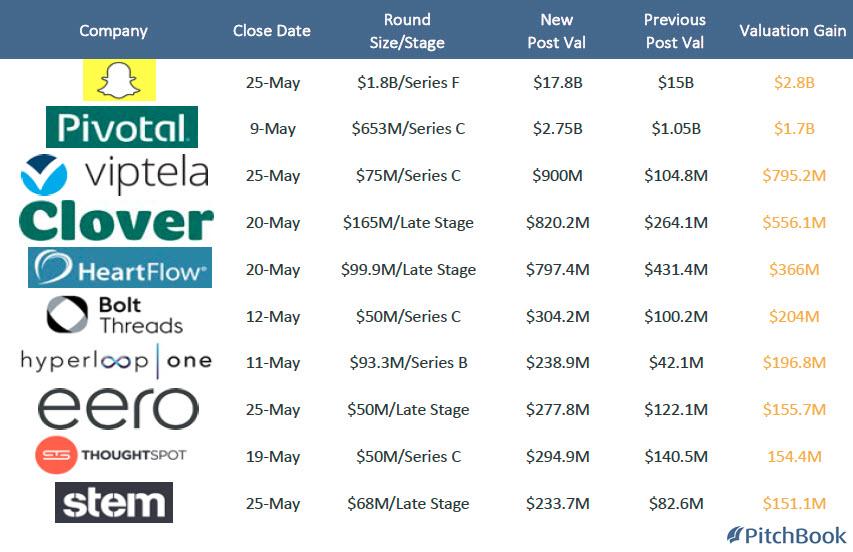Select the Close Date column header

(271, 31)
